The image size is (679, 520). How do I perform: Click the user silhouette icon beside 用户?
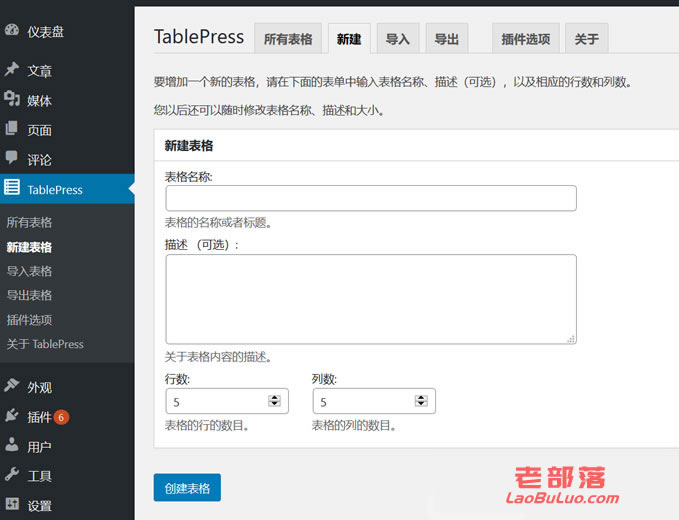(12, 445)
